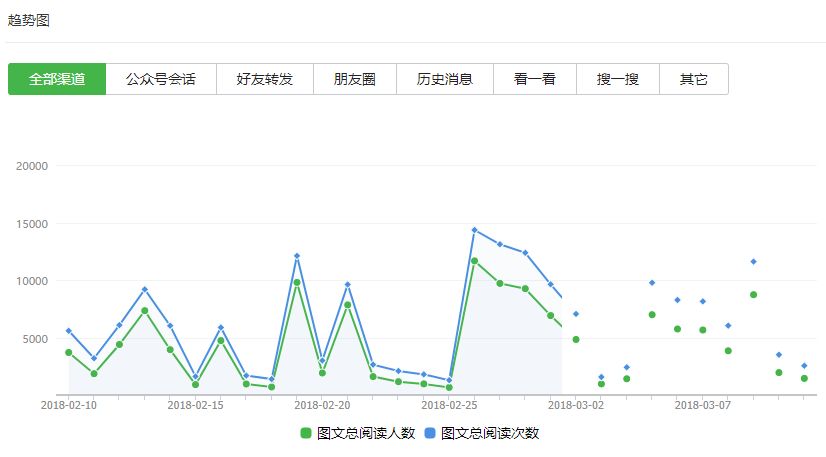Switch to the 朋友圈 tab
The height and width of the screenshot is (457, 826).
coord(355,79)
